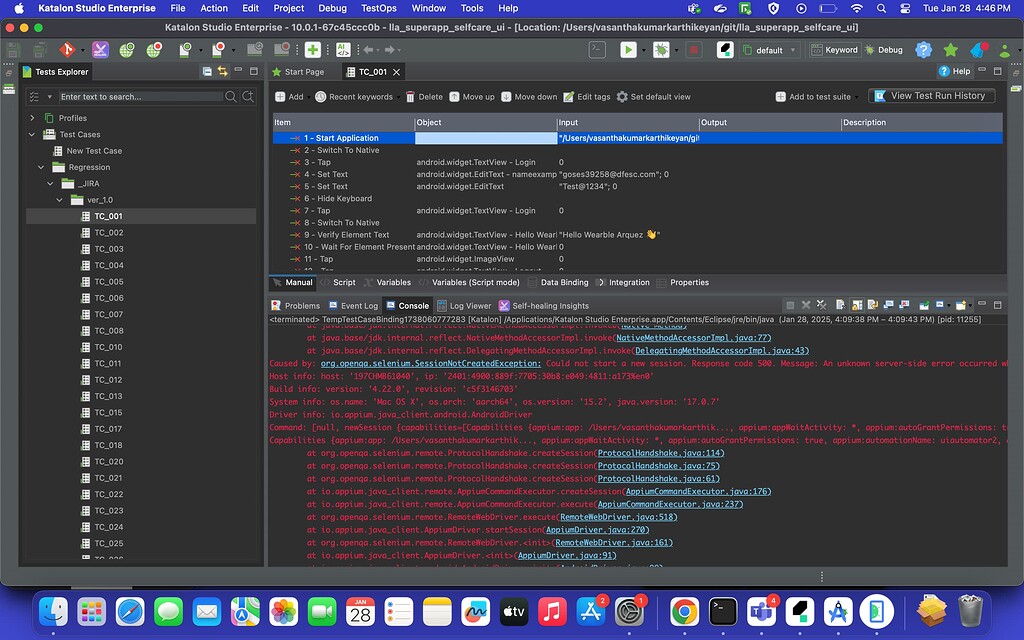This screenshot has height=640, width=1024.
Task: Switch to the Script tab
Action: [x=344, y=282]
